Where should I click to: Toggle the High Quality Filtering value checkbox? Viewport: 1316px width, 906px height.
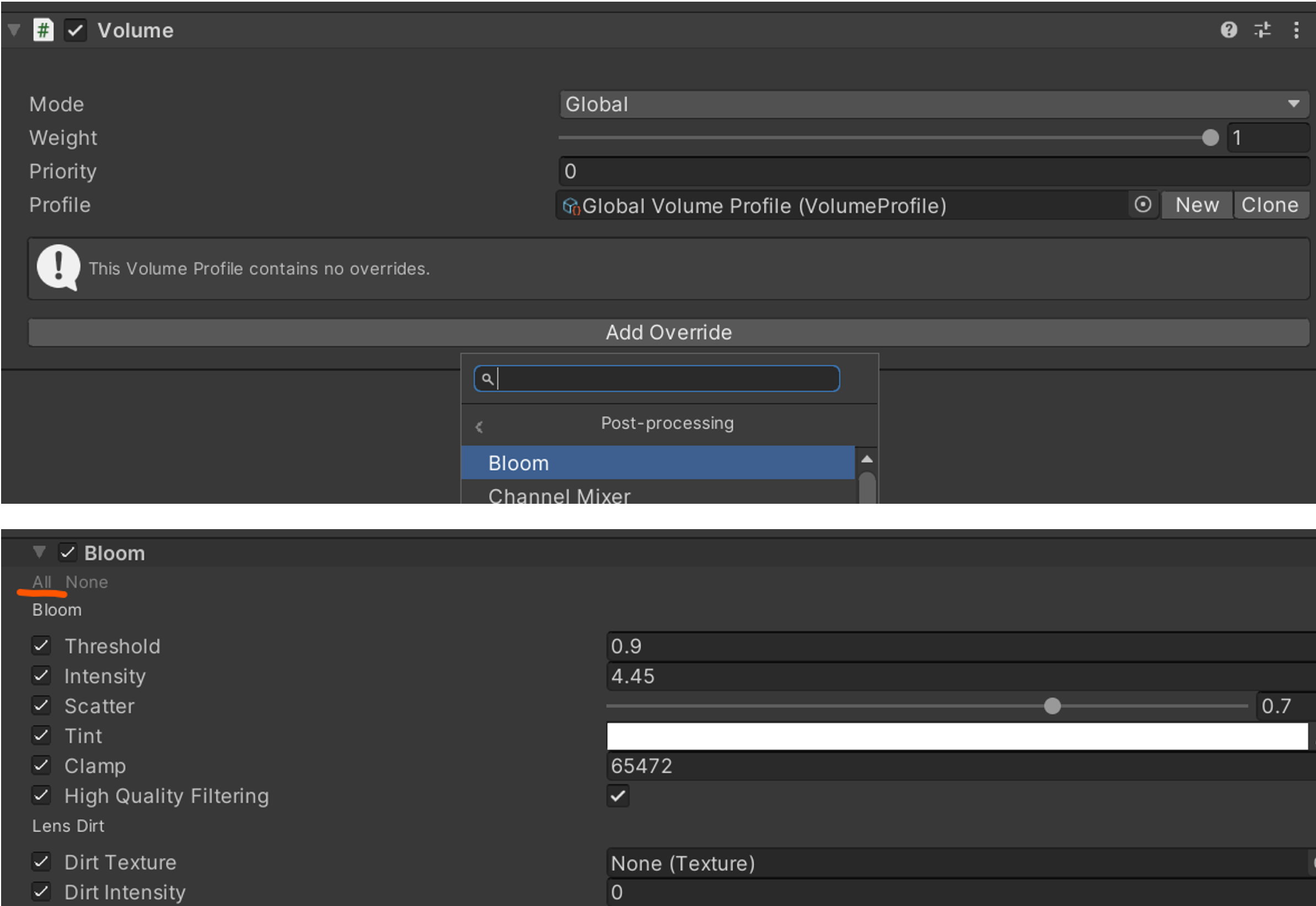tap(617, 795)
